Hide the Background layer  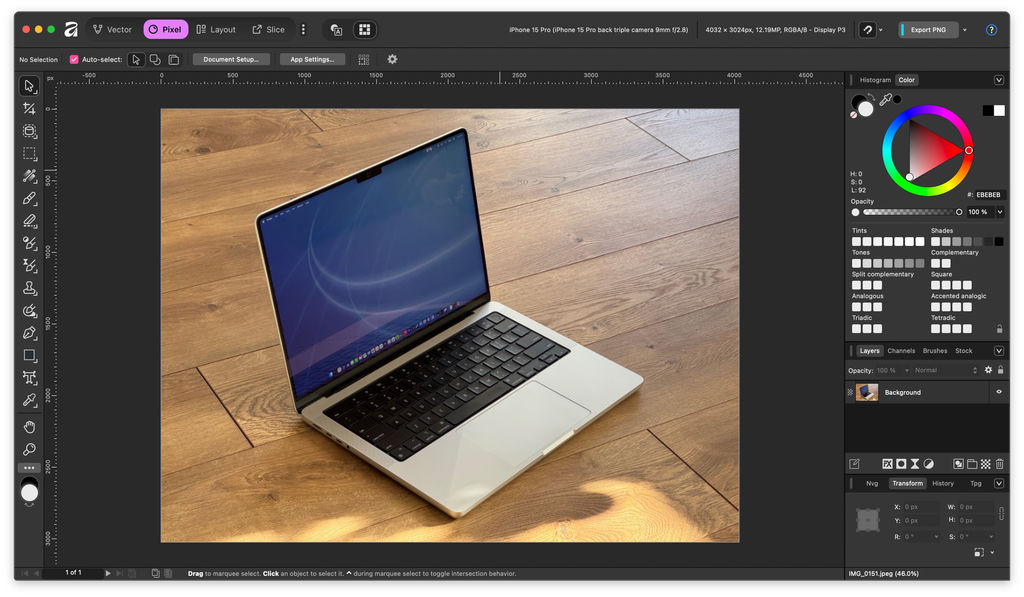point(999,391)
